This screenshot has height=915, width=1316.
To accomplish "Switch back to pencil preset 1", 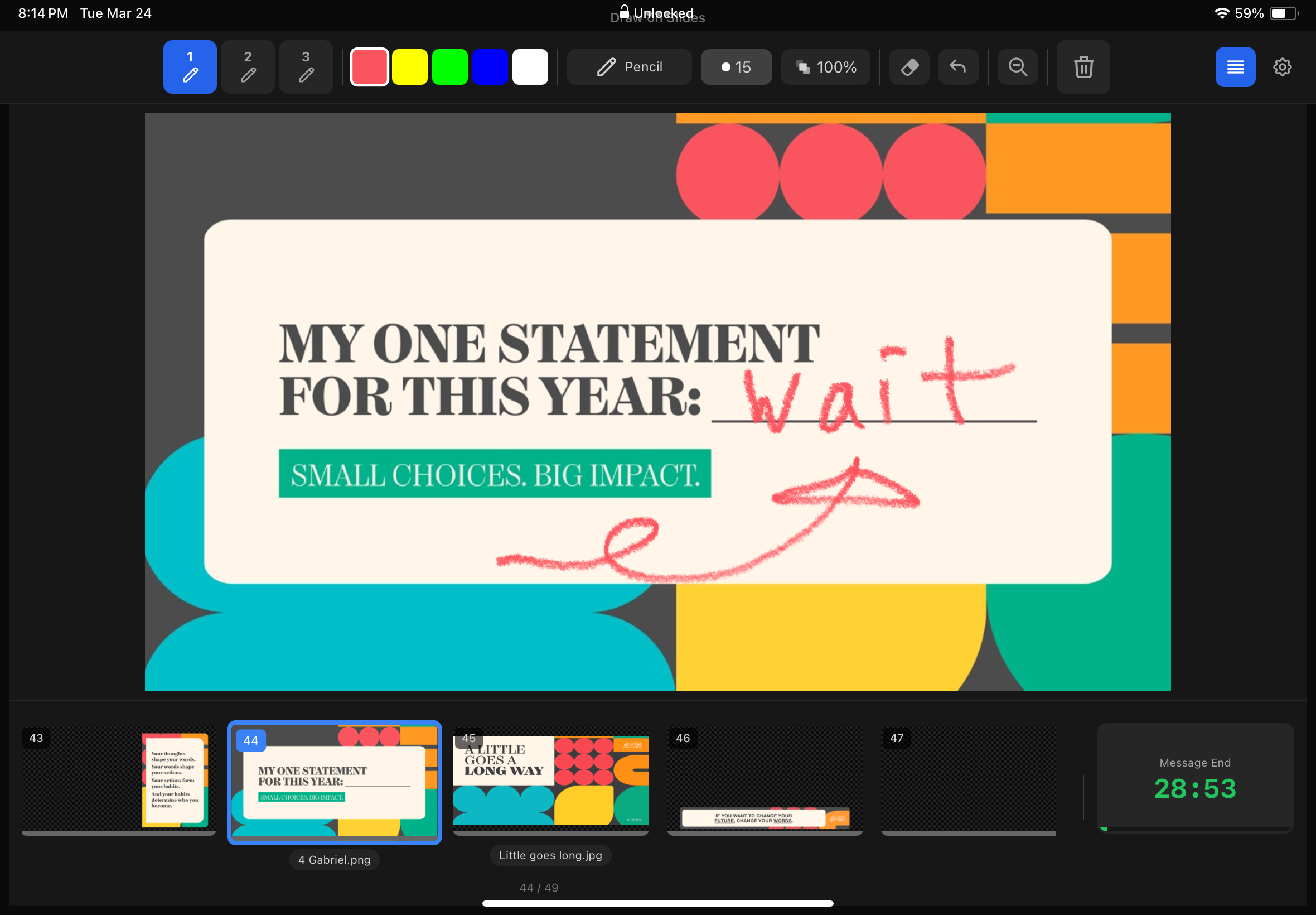I will (x=189, y=66).
